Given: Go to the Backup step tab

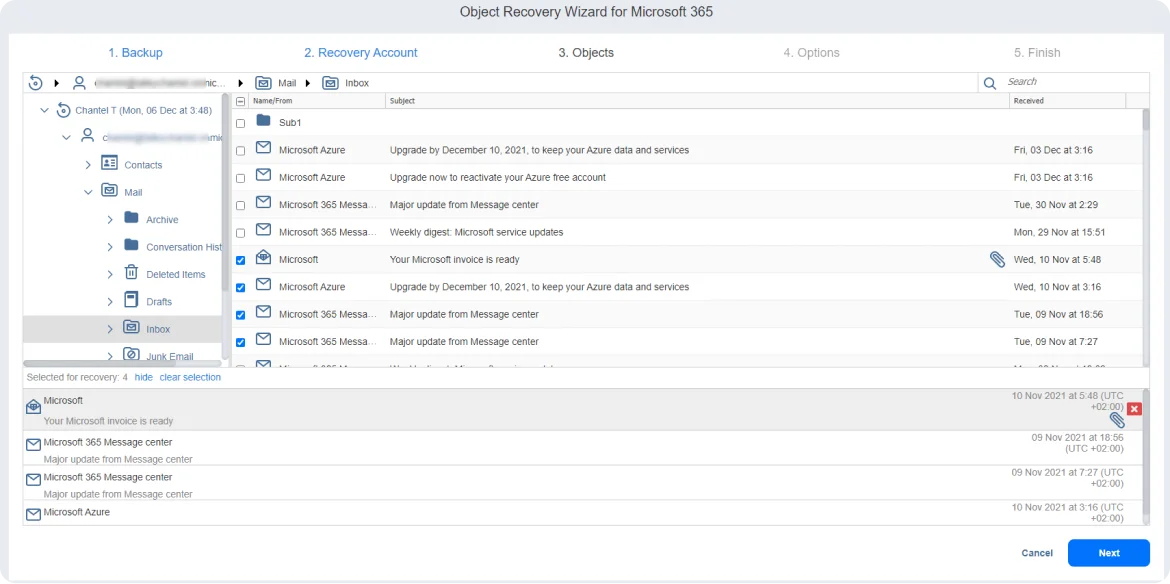Looking at the screenshot, I should [x=135, y=53].
